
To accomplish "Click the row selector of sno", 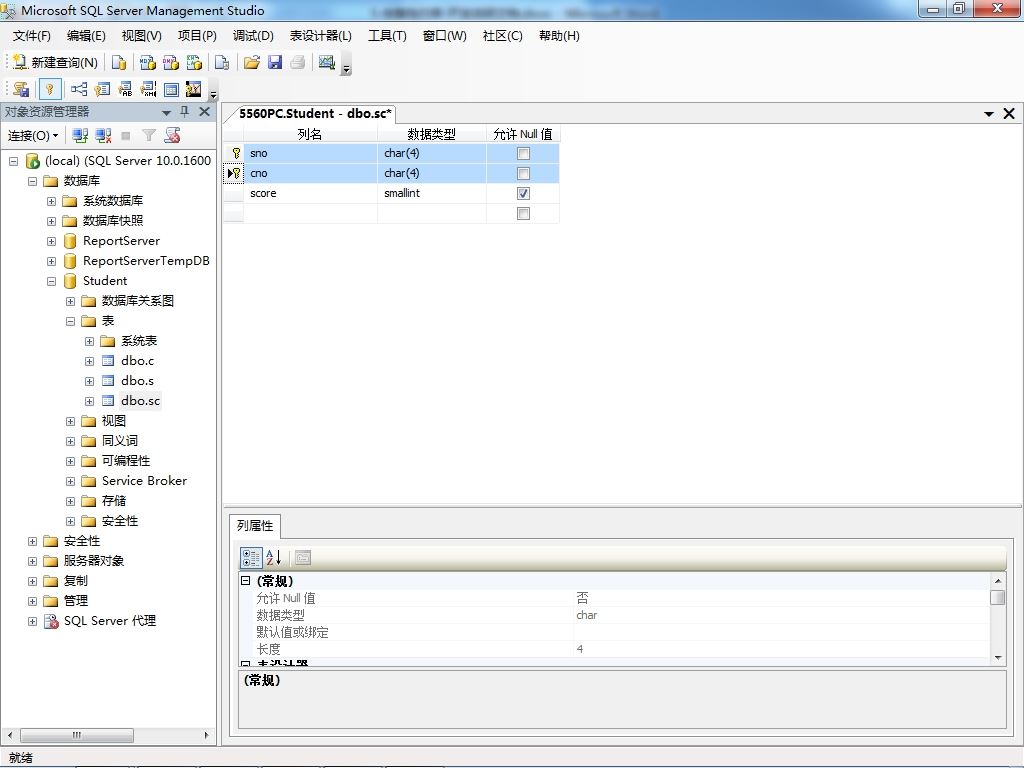I will point(234,153).
